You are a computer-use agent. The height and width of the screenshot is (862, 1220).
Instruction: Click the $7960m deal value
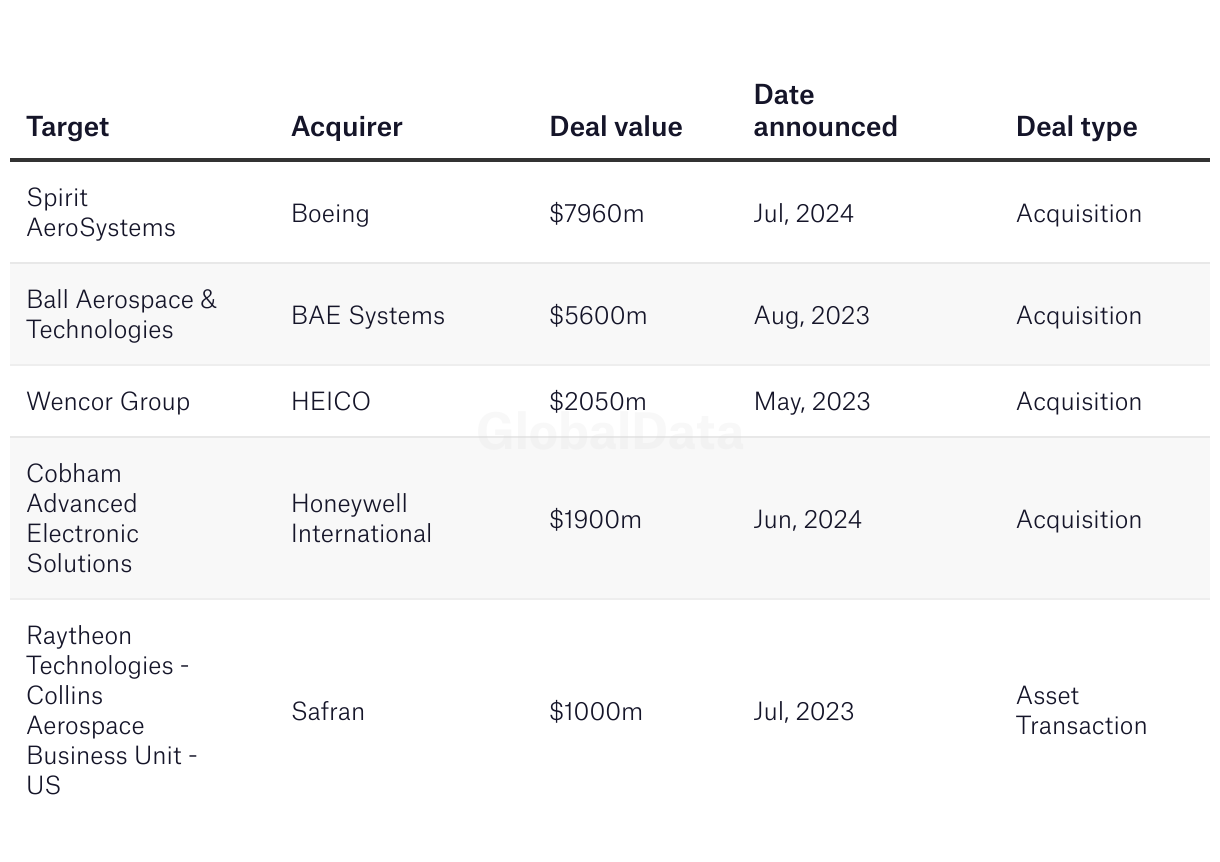point(596,214)
